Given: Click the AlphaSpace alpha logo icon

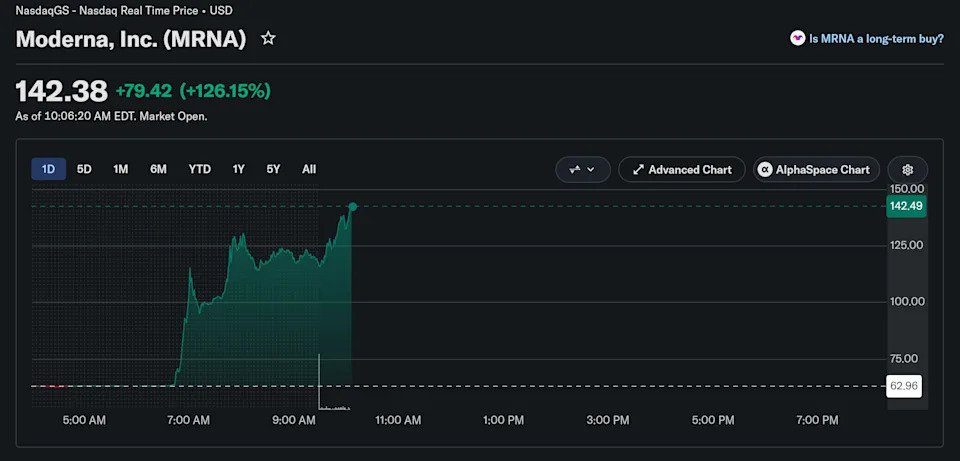Looking at the screenshot, I should (x=764, y=170).
